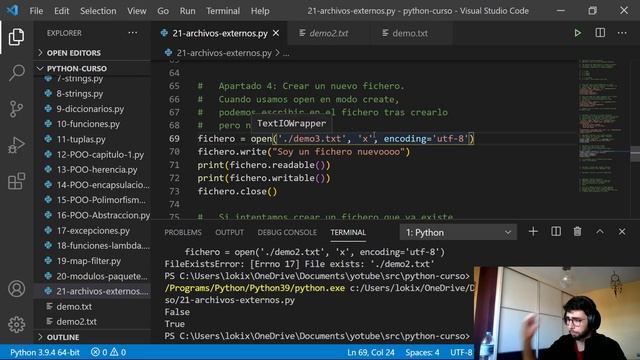640x360 pixels.
Task: Open 19-map-filter.py file
Action: [89, 261]
